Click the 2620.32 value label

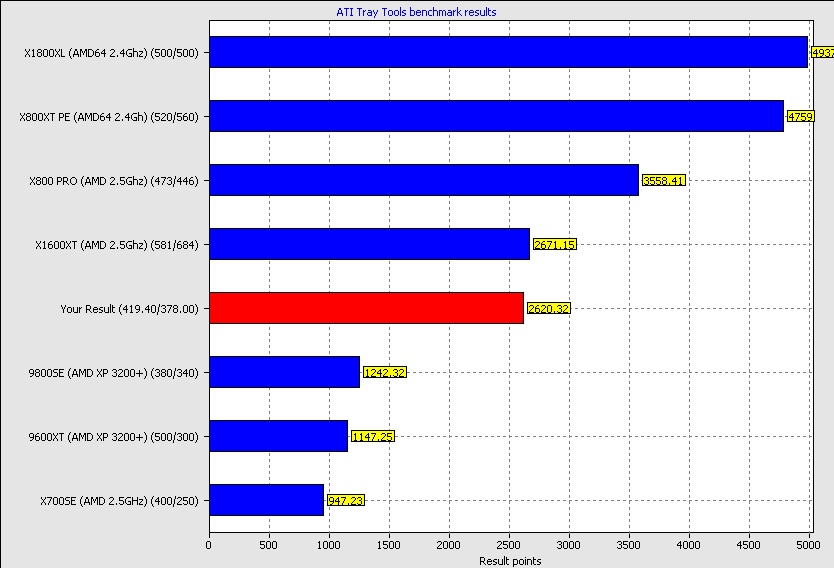tap(549, 308)
